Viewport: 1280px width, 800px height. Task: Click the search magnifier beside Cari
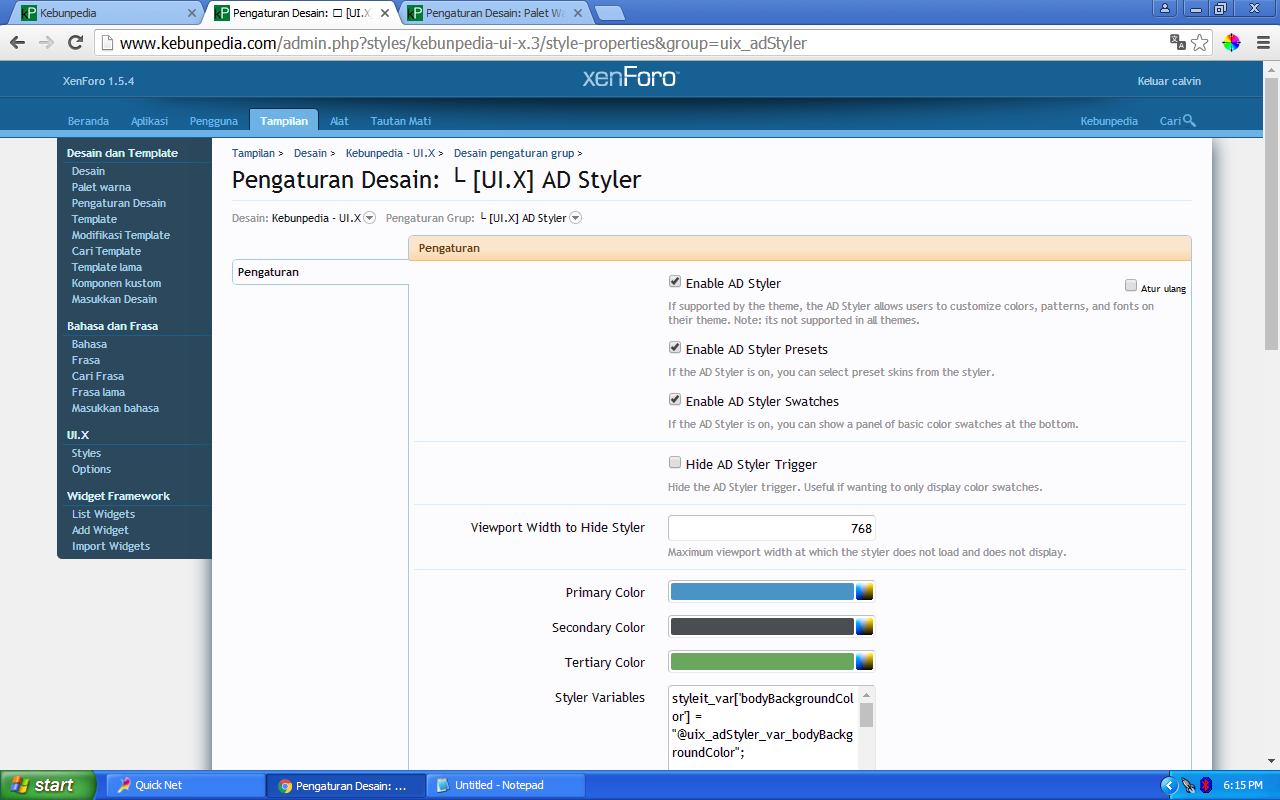coord(1189,121)
